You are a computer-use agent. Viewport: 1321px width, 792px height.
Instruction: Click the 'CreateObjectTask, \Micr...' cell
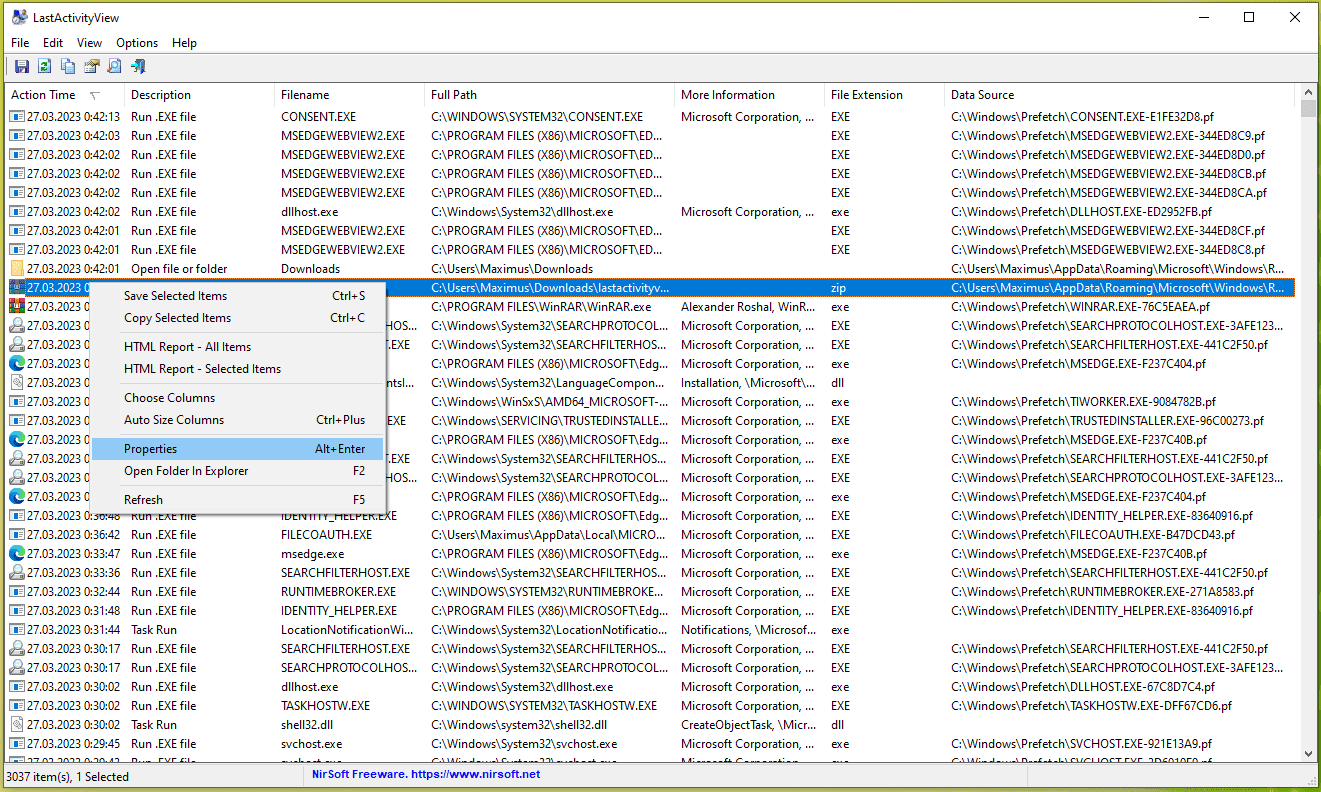748,725
